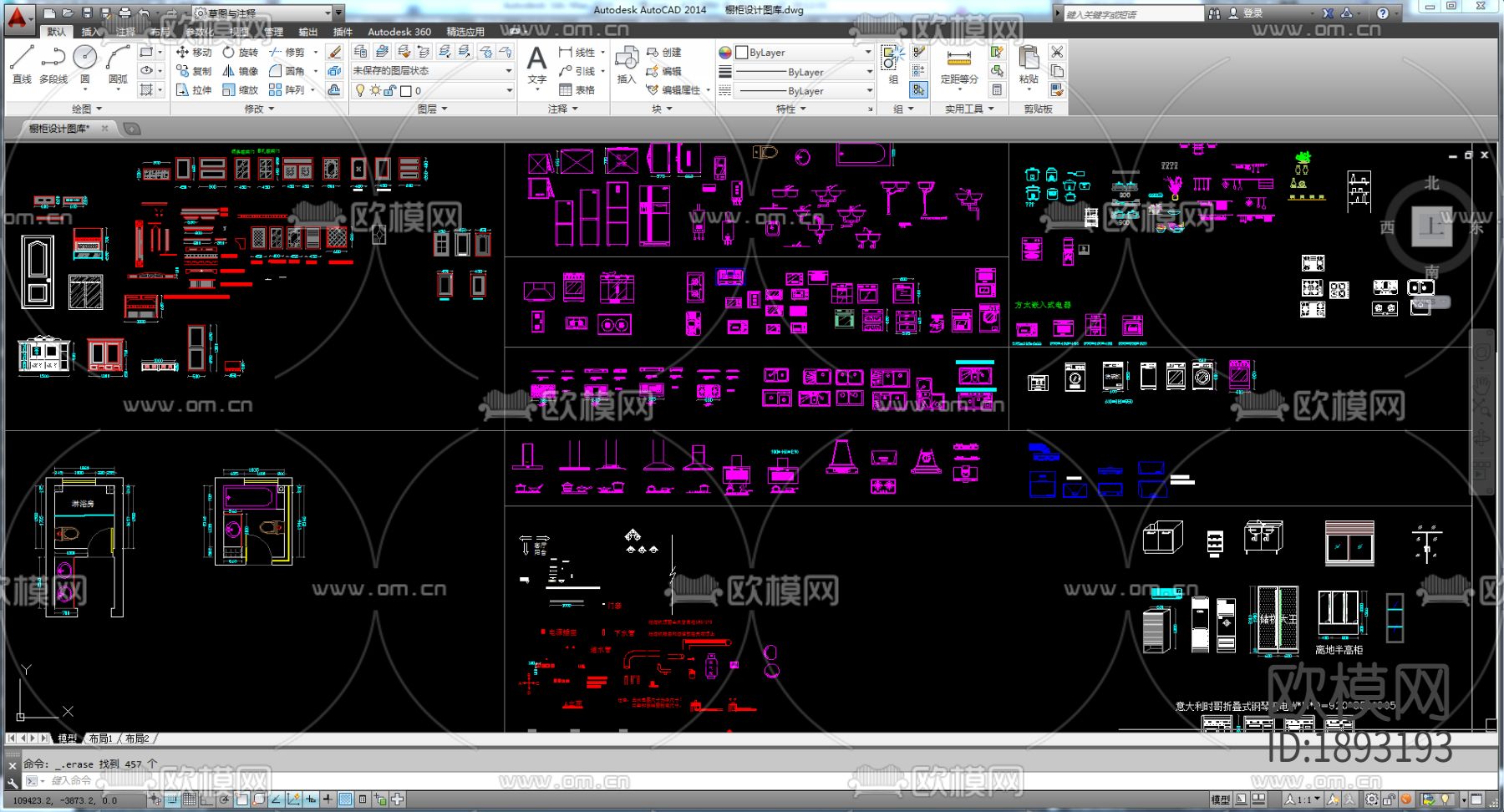Switch to the Manage (管理) ribbon tab
Image resolution: width=1504 pixels, height=812 pixels.
[273, 32]
